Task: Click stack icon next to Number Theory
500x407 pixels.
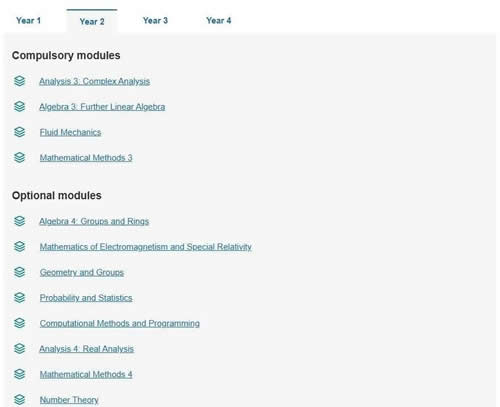Action: (x=20, y=400)
